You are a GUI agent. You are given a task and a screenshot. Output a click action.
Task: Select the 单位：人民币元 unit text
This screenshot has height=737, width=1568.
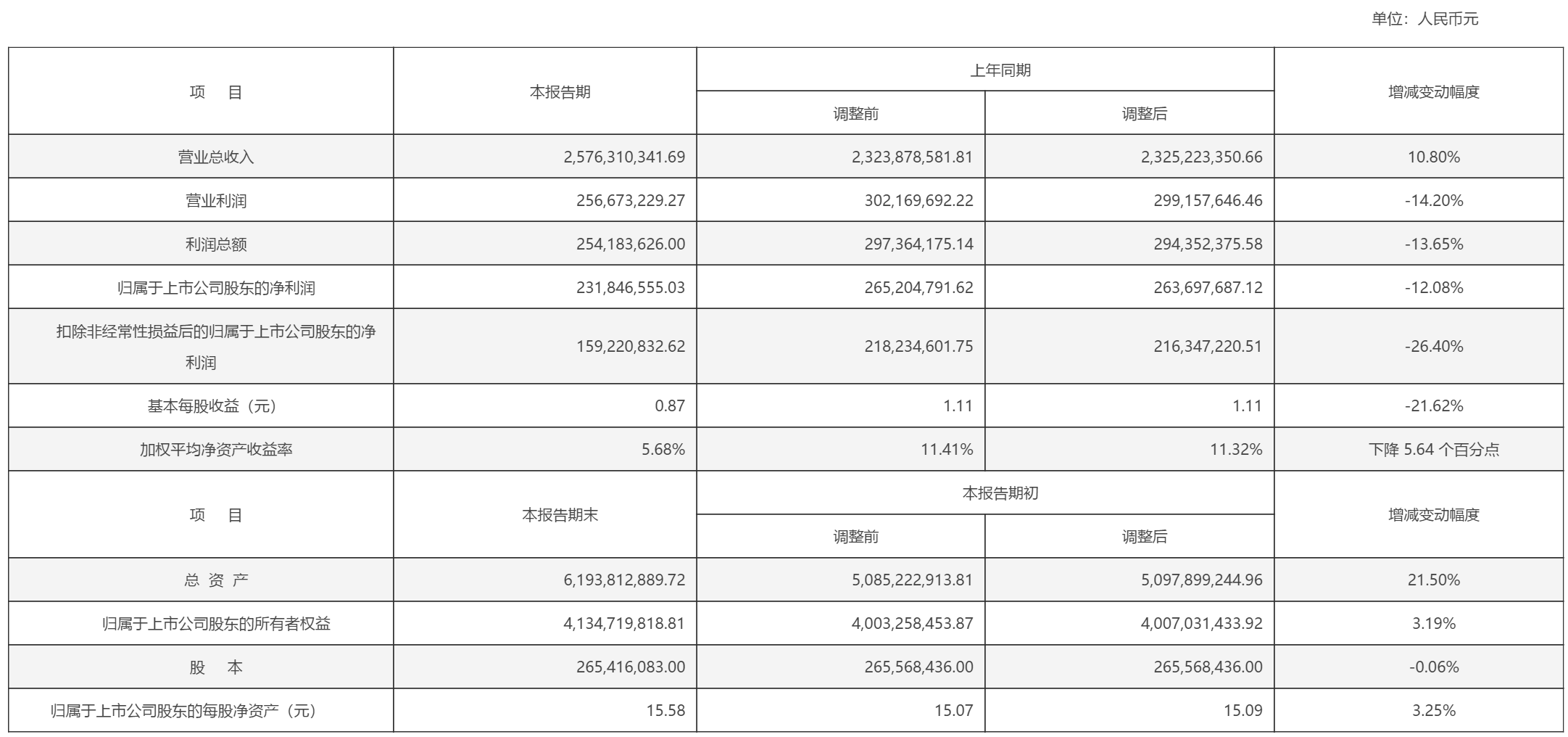(x=1424, y=19)
